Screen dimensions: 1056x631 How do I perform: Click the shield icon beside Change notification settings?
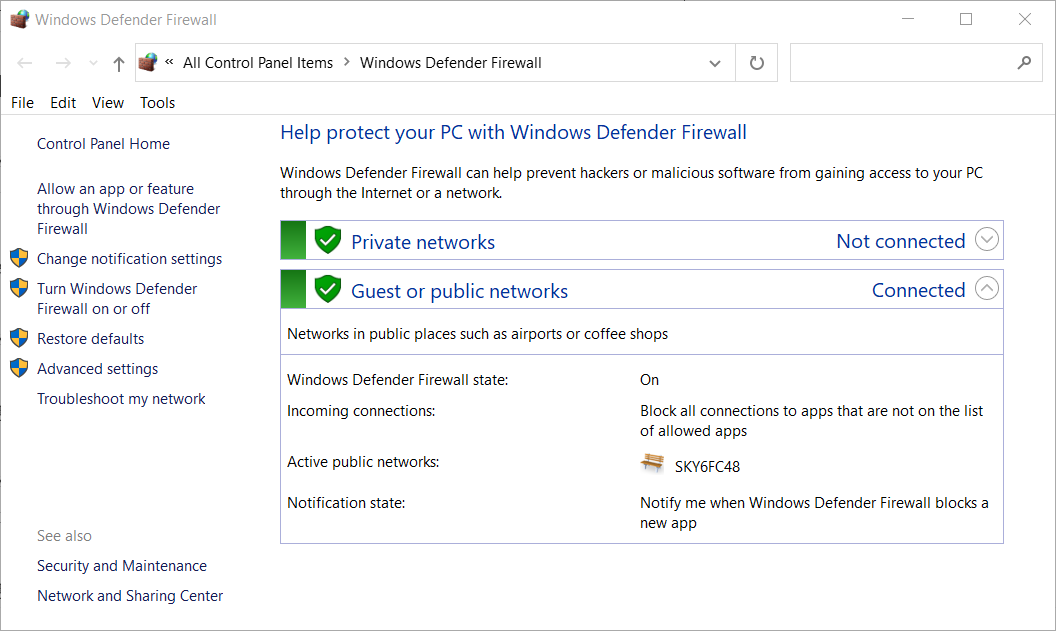tap(19, 258)
